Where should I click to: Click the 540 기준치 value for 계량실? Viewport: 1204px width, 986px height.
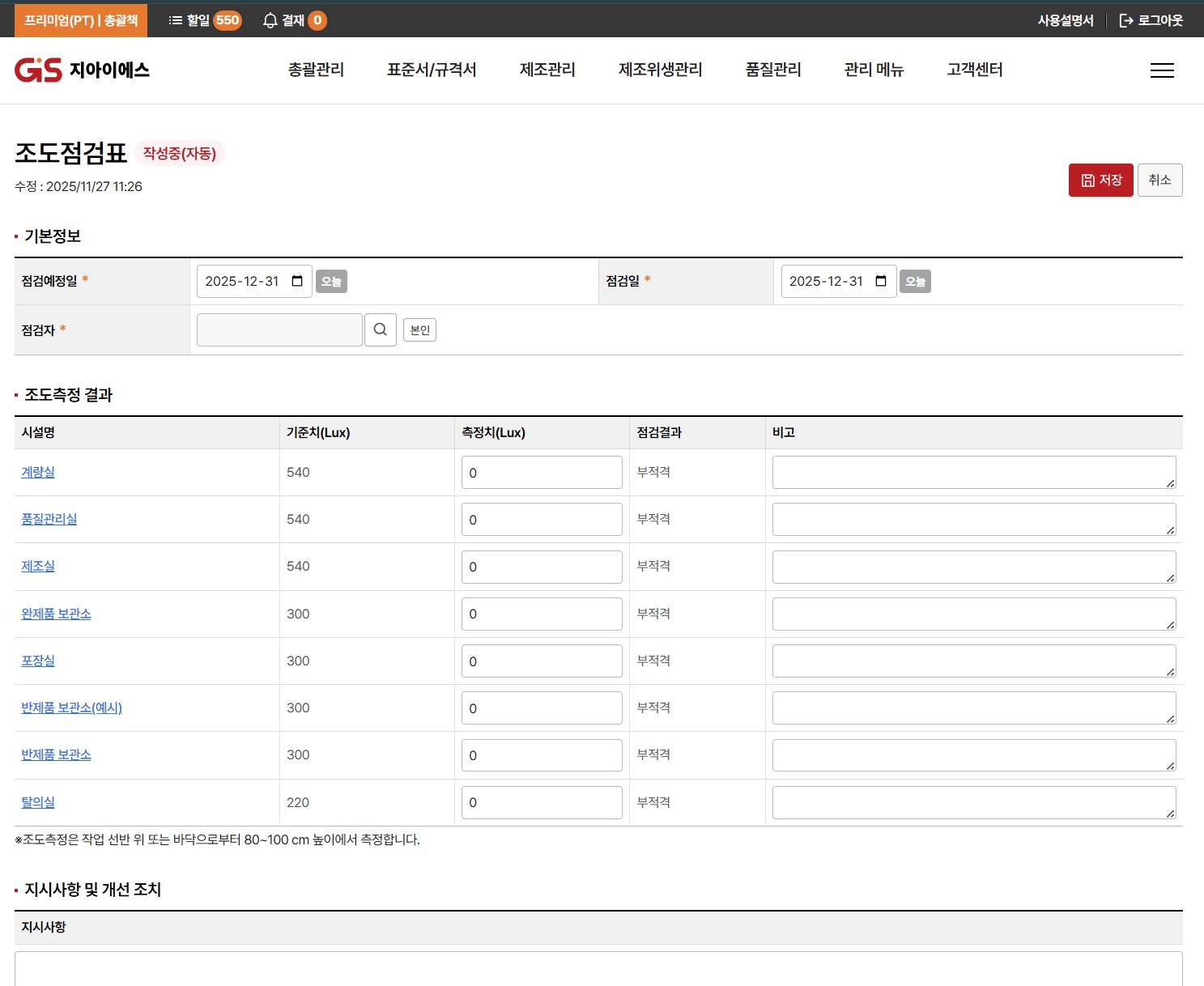pos(298,472)
